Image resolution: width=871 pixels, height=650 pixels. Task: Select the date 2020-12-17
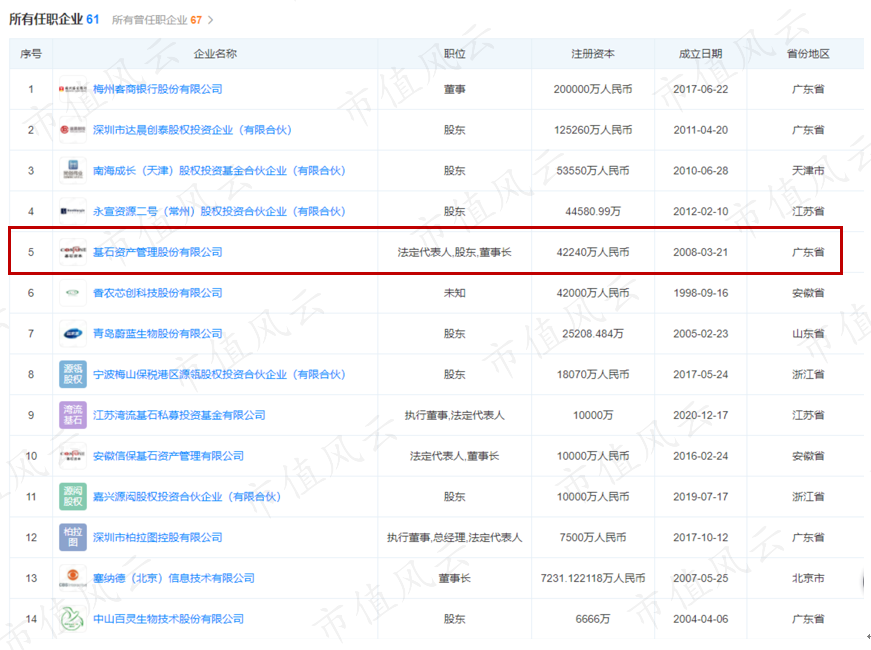pos(700,415)
